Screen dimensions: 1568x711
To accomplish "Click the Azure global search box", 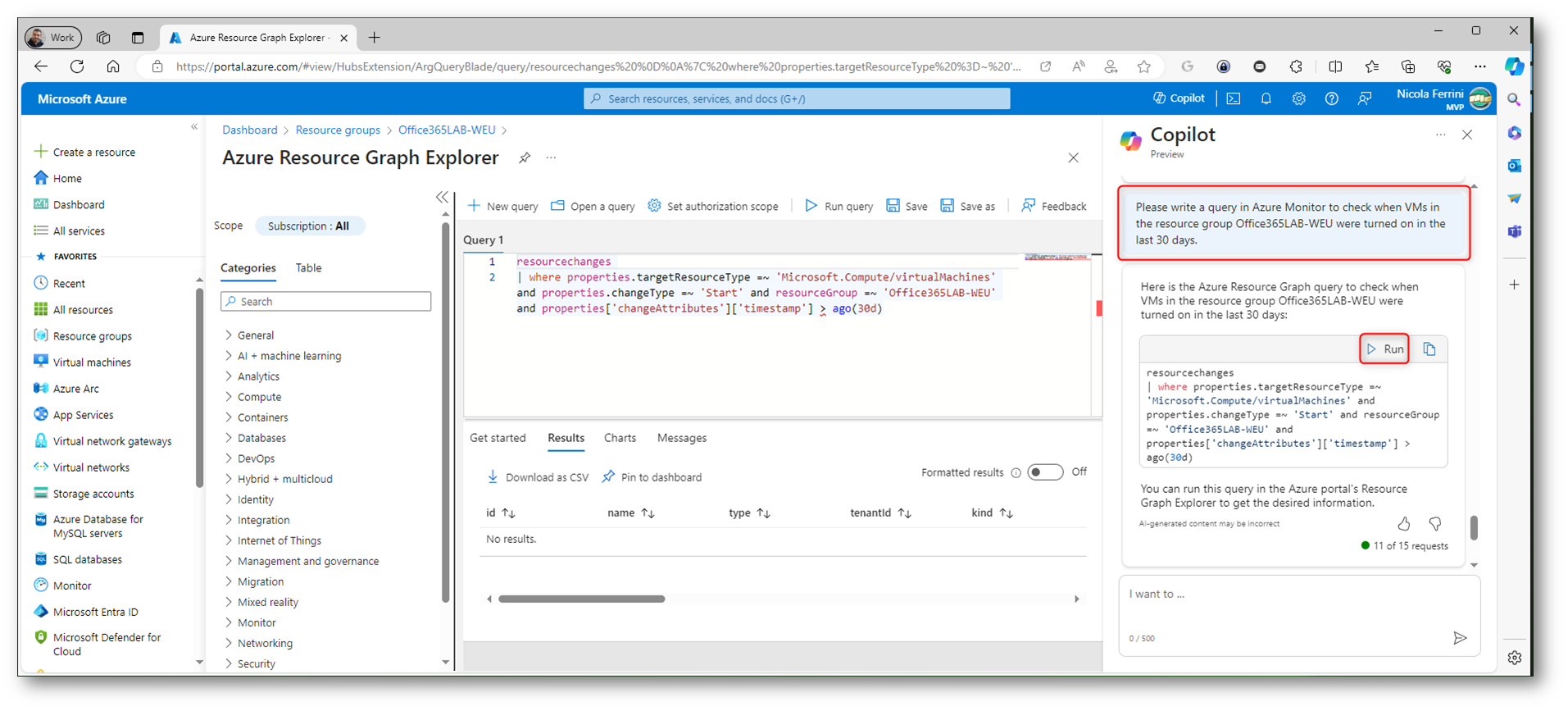I will [797, 98].
